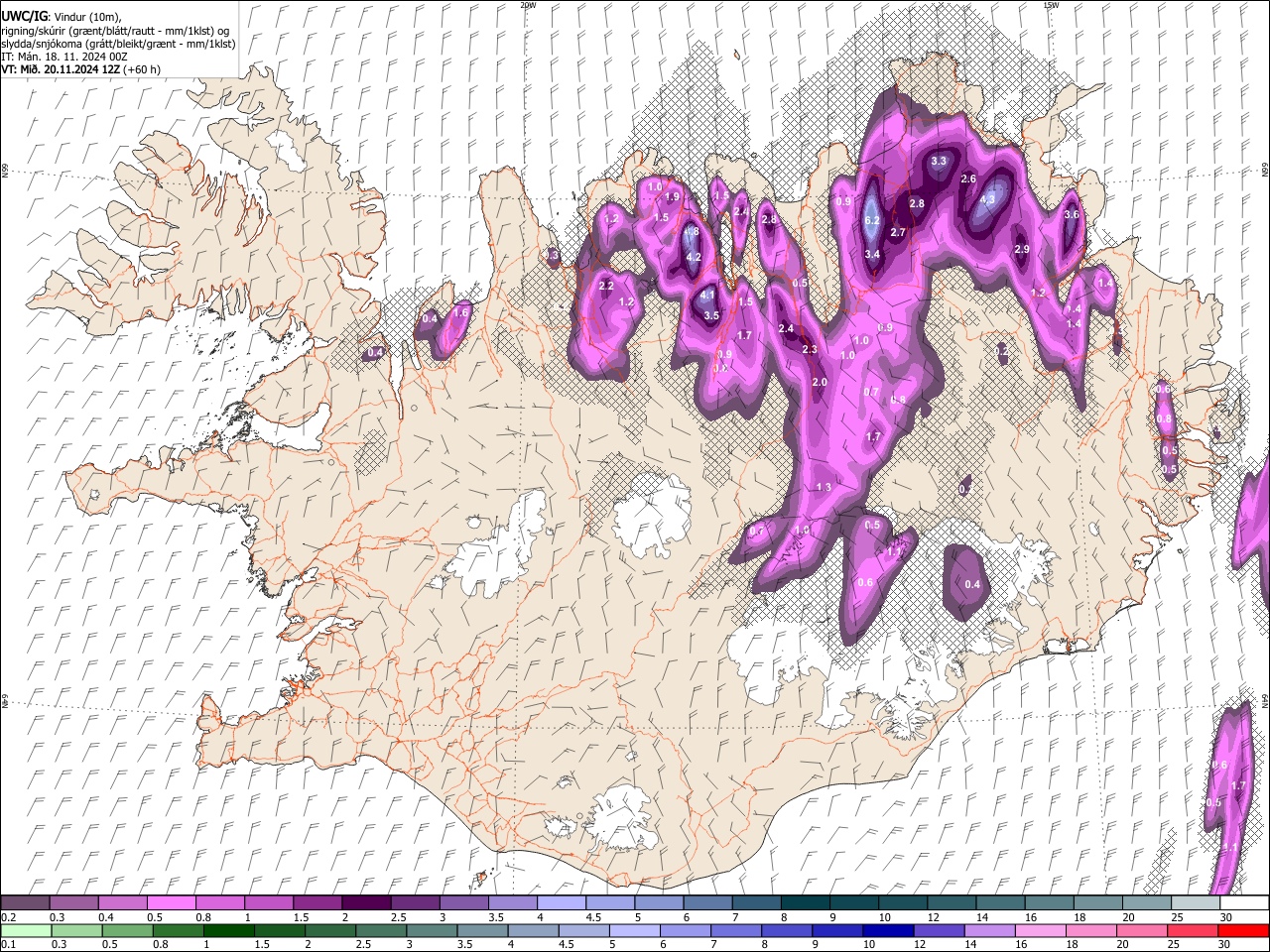This screenshot has width=1270, height=952.
Task: Pick bottom-row legend swatch between 10 and 12
Action: 887,930
